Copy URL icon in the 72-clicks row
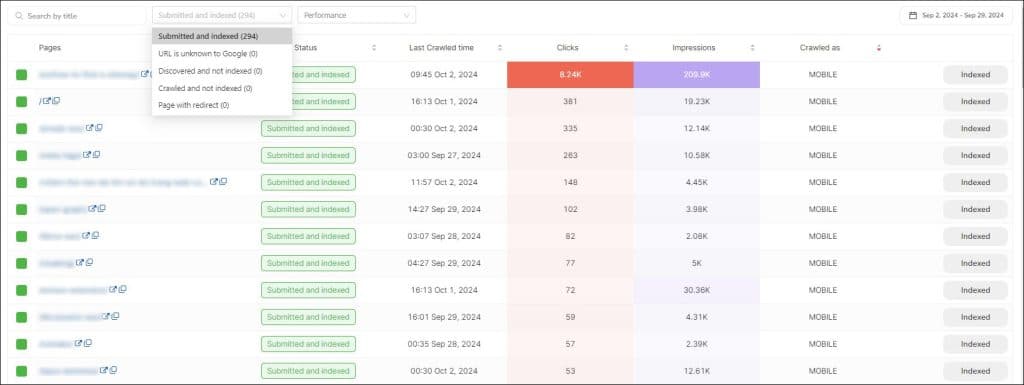The width and height of the screenshot is (1024, 385). tap(122, 289)
